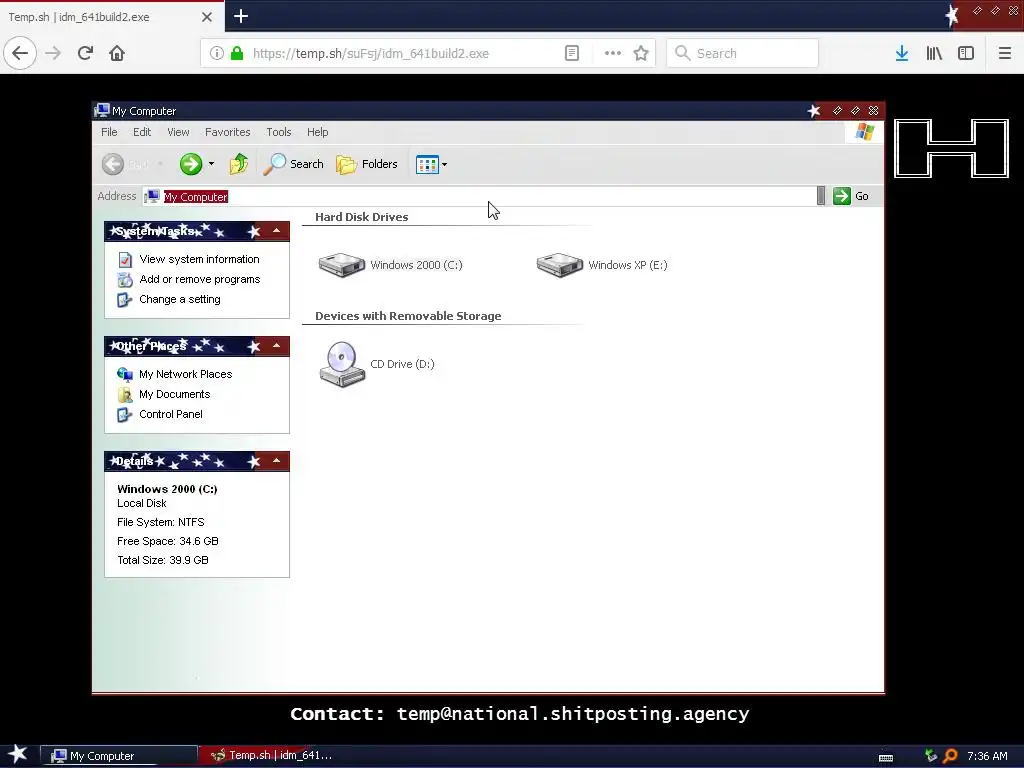
Task: Click the My Computer address field
Action: point(480,197)
